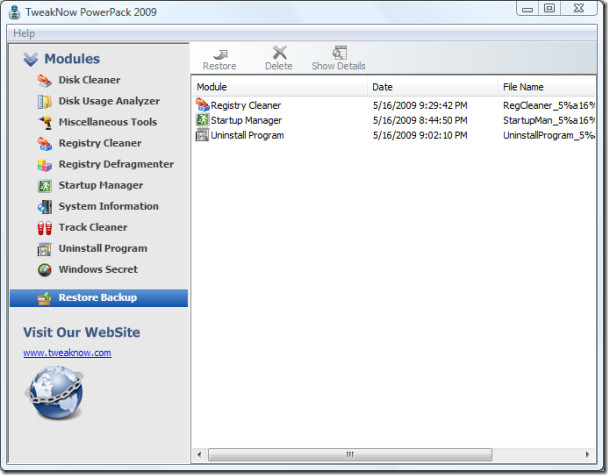Click the UninstallProgram_5% file name
Viewport: 608px width, 475px height.
pos(549,136)
